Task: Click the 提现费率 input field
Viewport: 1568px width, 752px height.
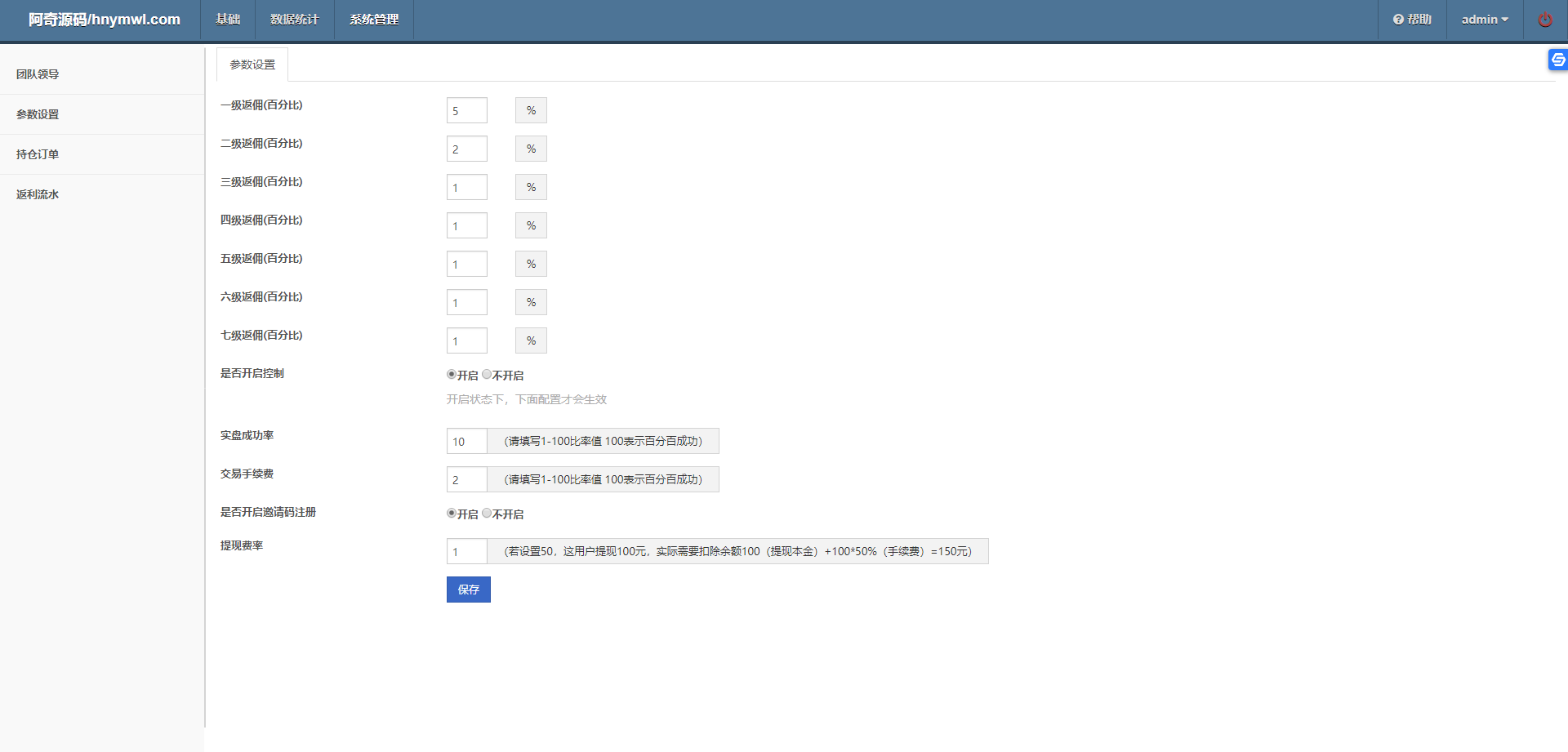Action: click(x=466, y=551)
